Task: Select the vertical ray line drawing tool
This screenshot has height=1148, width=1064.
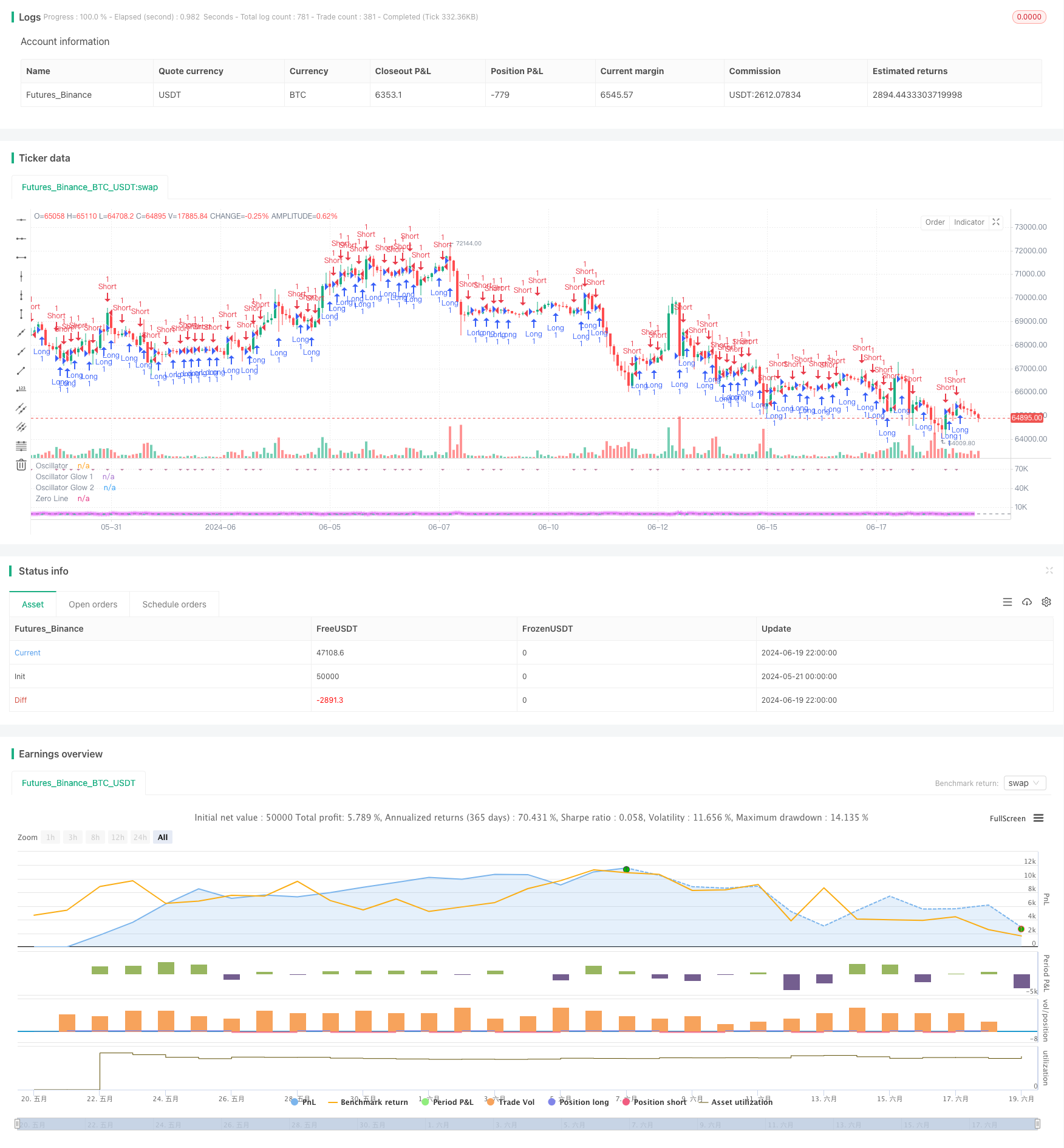Action: (x=21, y=276)
